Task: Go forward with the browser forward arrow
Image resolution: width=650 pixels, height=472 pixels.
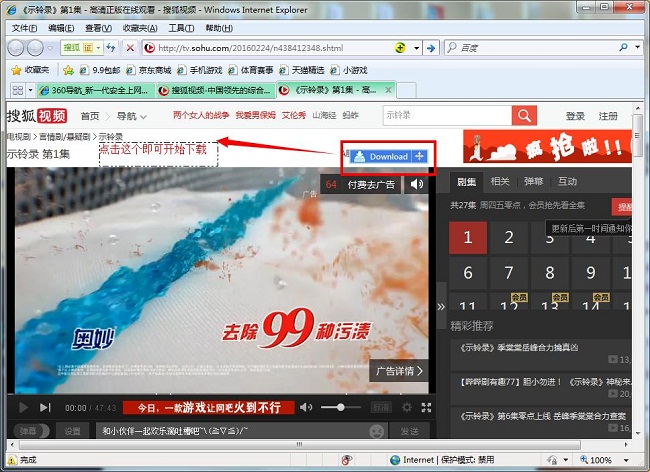Action: (35, 48)
